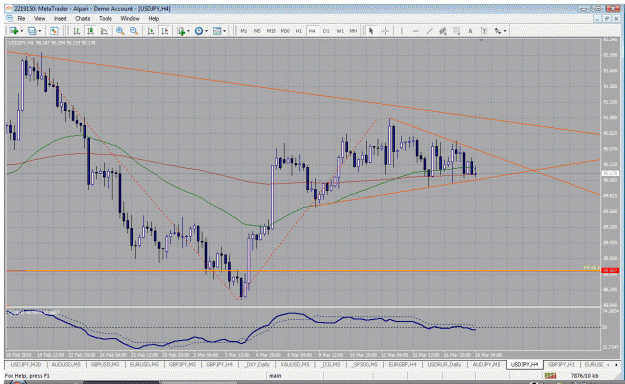
Task: Switch chart to Candlesticks mode
Action: click(90, 31)
